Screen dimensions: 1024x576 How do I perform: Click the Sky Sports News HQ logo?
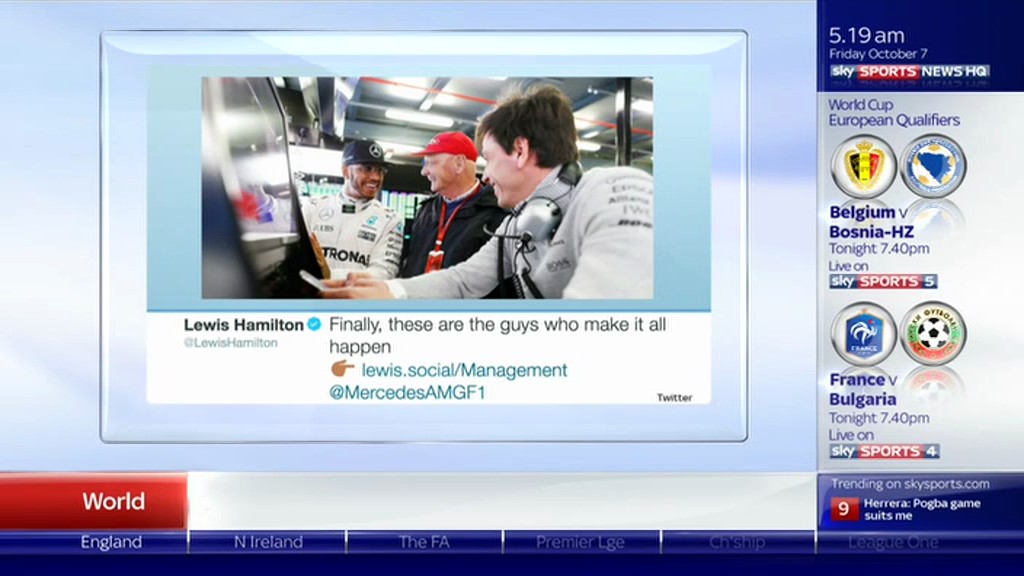(x=909, y=72)
